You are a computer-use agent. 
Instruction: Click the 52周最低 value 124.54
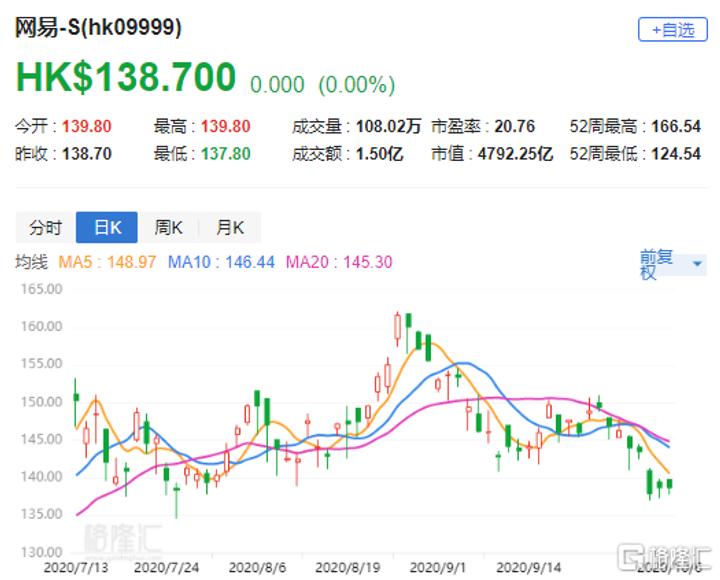676,154
